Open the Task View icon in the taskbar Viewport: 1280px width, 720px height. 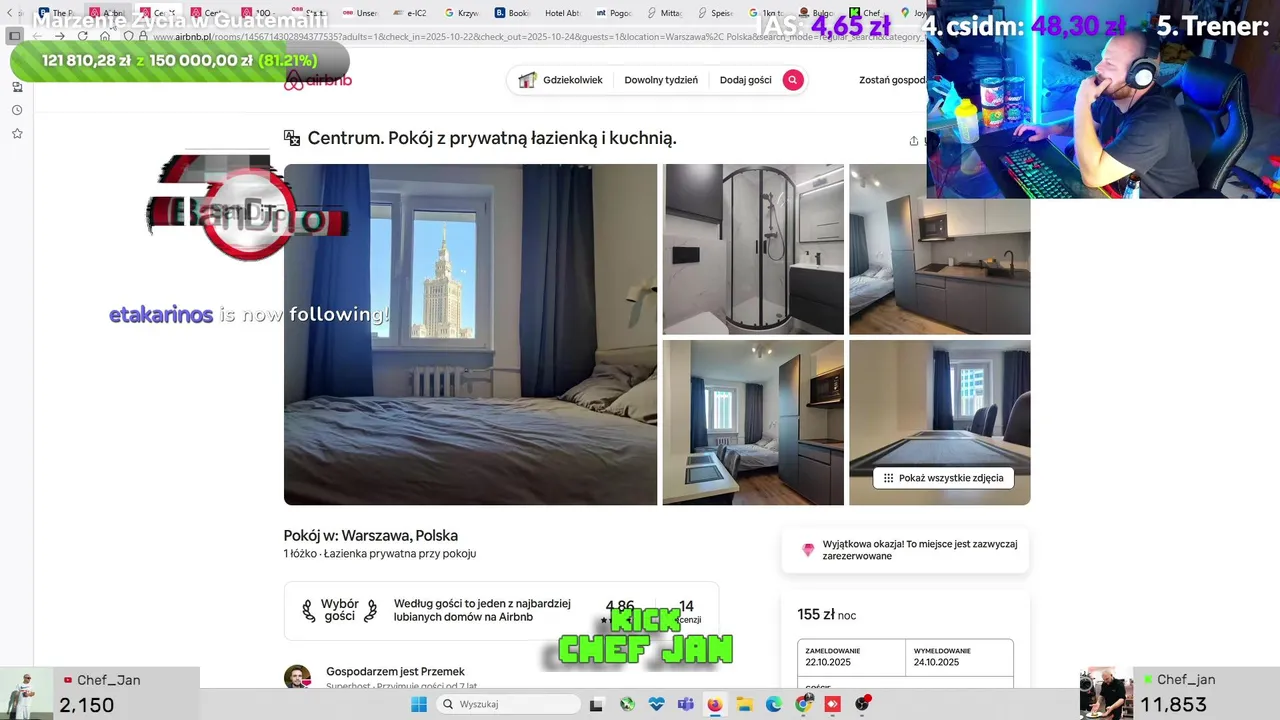click(596, 704)
